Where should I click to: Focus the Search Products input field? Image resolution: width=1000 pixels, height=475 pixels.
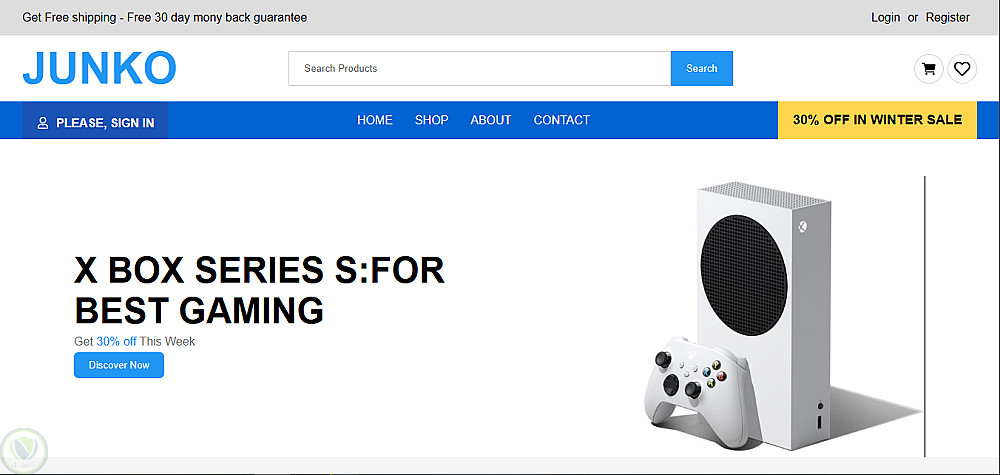[480, 68]
